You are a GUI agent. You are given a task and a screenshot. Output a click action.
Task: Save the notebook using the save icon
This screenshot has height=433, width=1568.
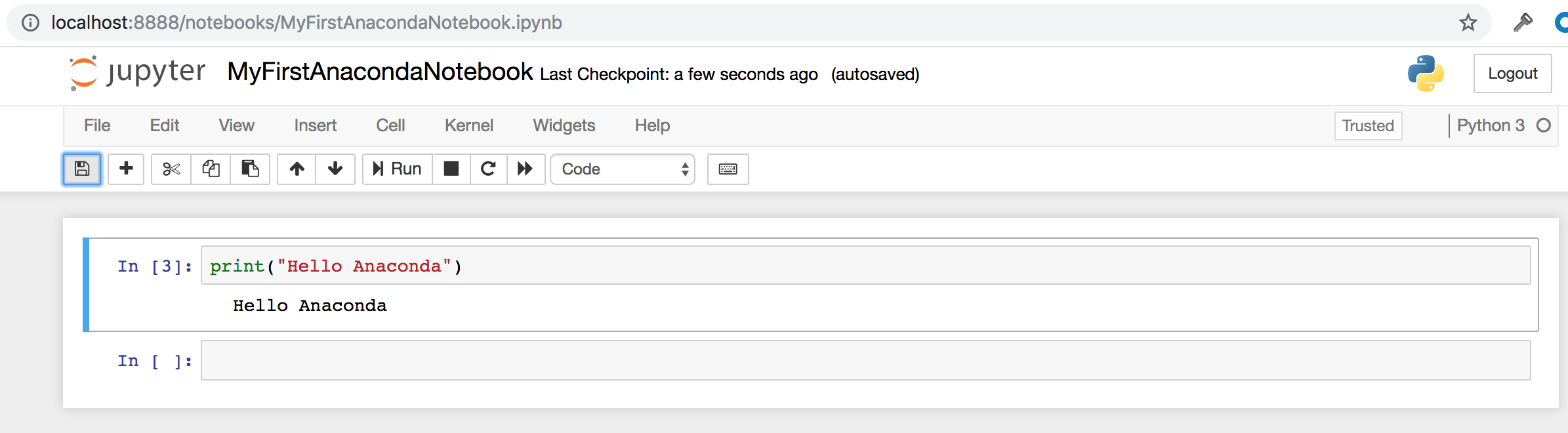pyautogui.click(x=81, y=169)
